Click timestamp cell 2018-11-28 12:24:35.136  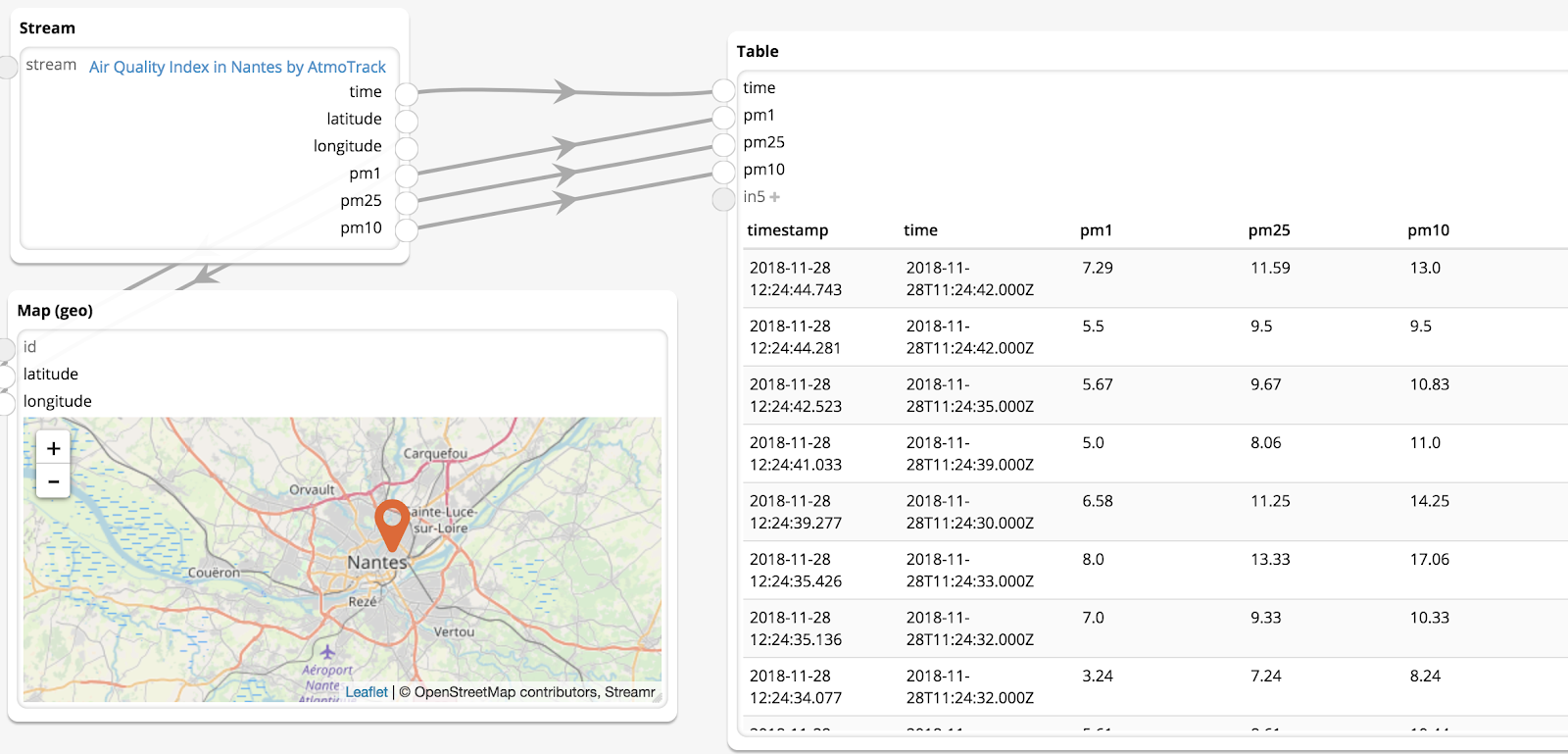coord(796,628)
